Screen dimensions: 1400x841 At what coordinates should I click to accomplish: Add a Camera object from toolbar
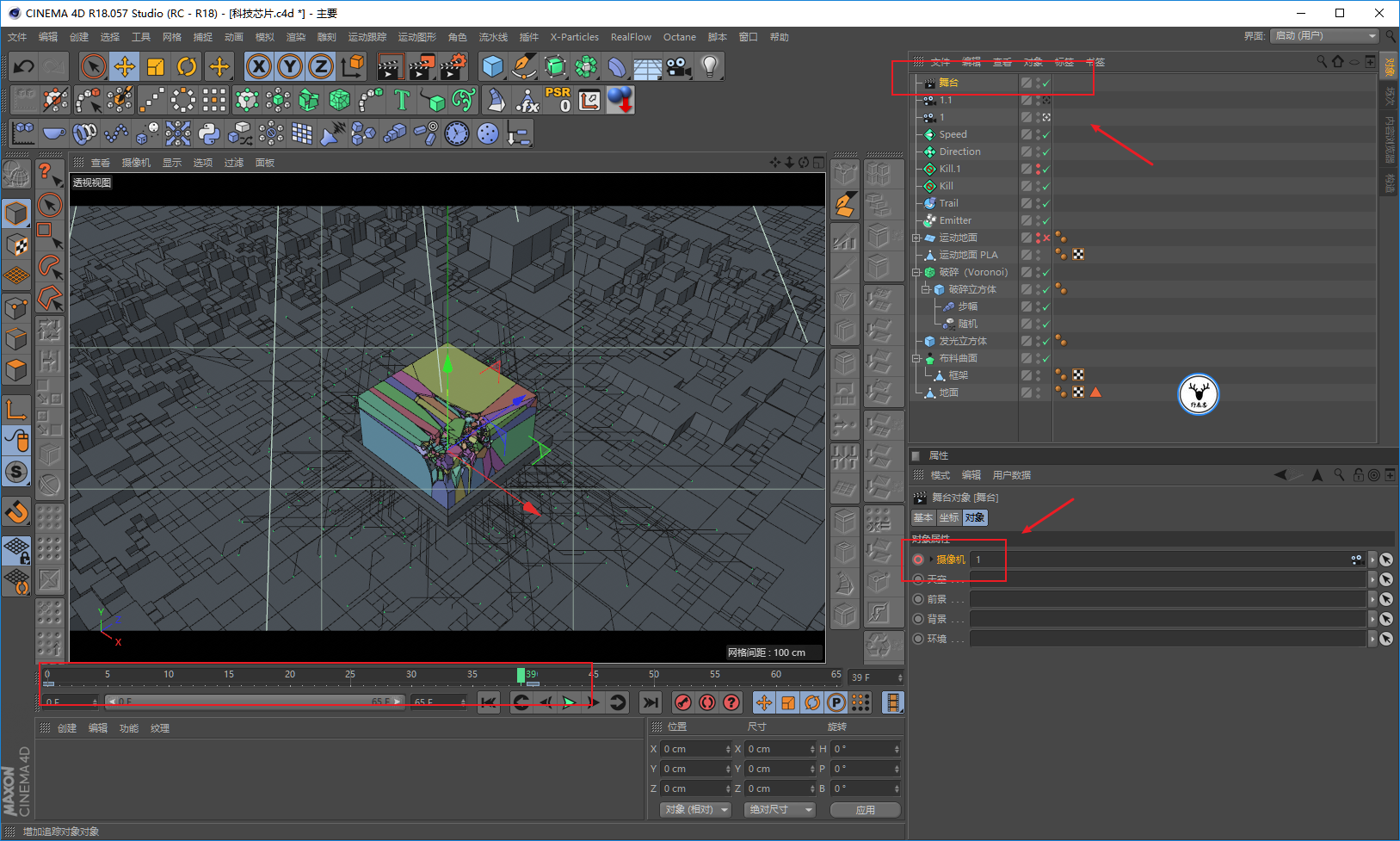point(678,66)
